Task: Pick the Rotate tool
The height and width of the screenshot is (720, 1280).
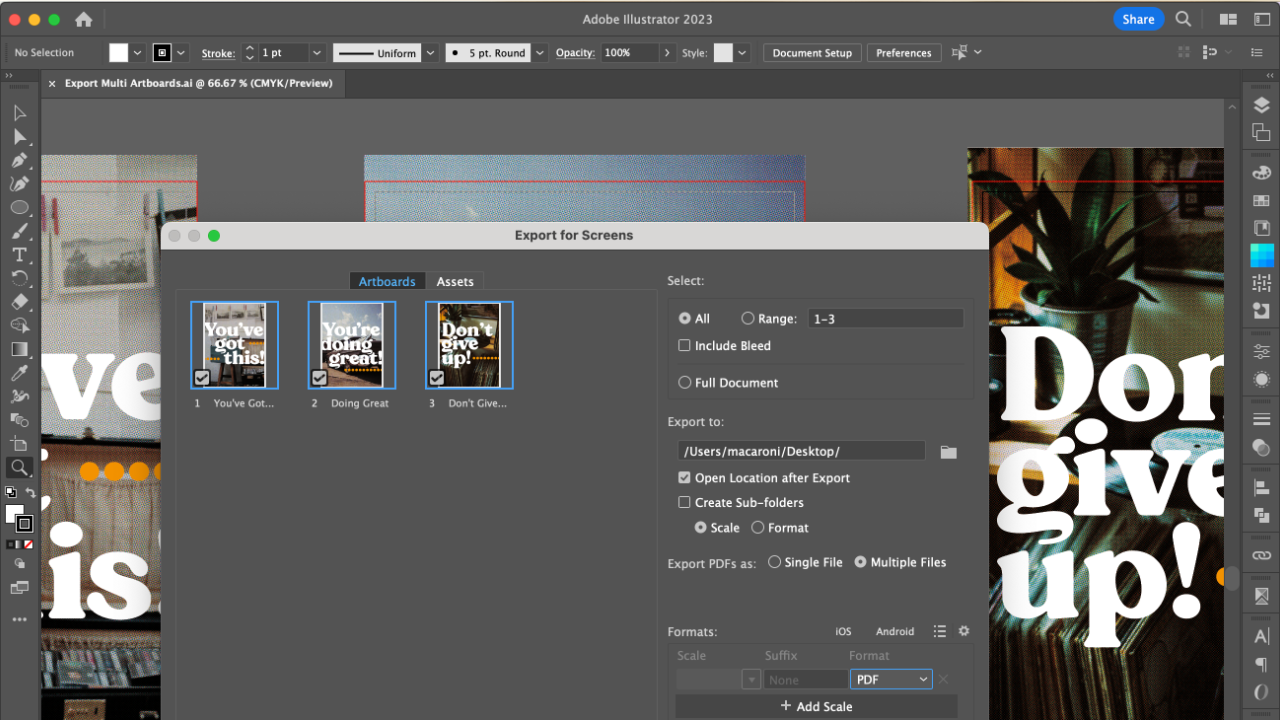Action: [x=19, y=278]
